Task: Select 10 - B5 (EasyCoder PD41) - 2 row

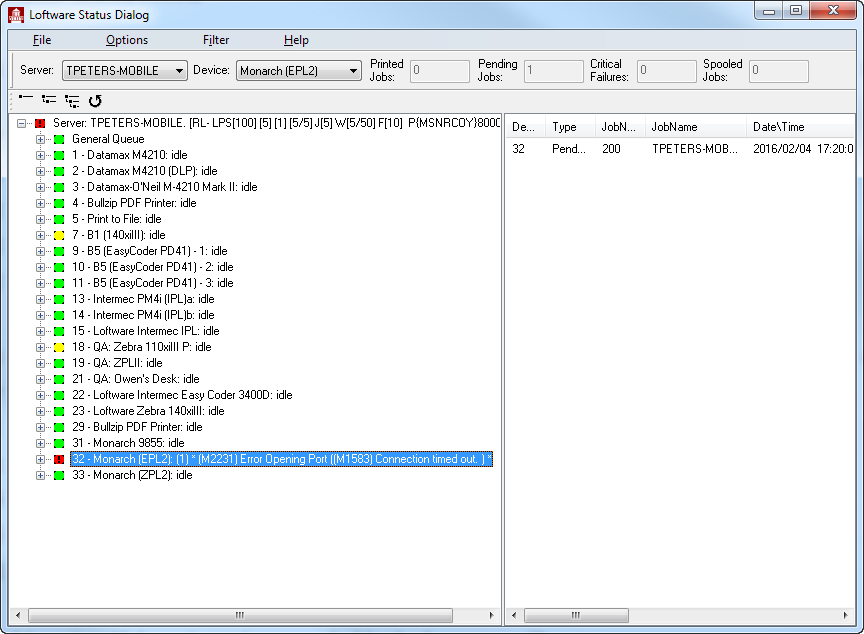Action: click(153, 267)
